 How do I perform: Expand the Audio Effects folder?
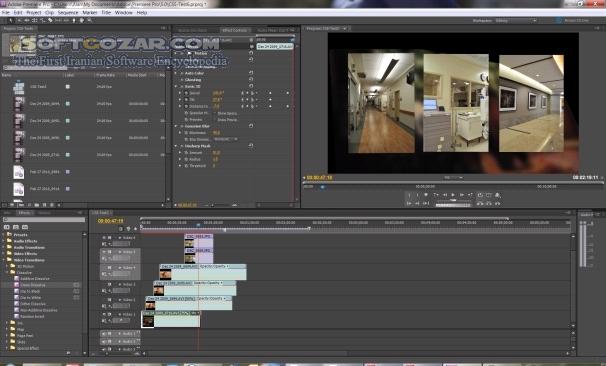pyautogui.click(x=3, y=241)
